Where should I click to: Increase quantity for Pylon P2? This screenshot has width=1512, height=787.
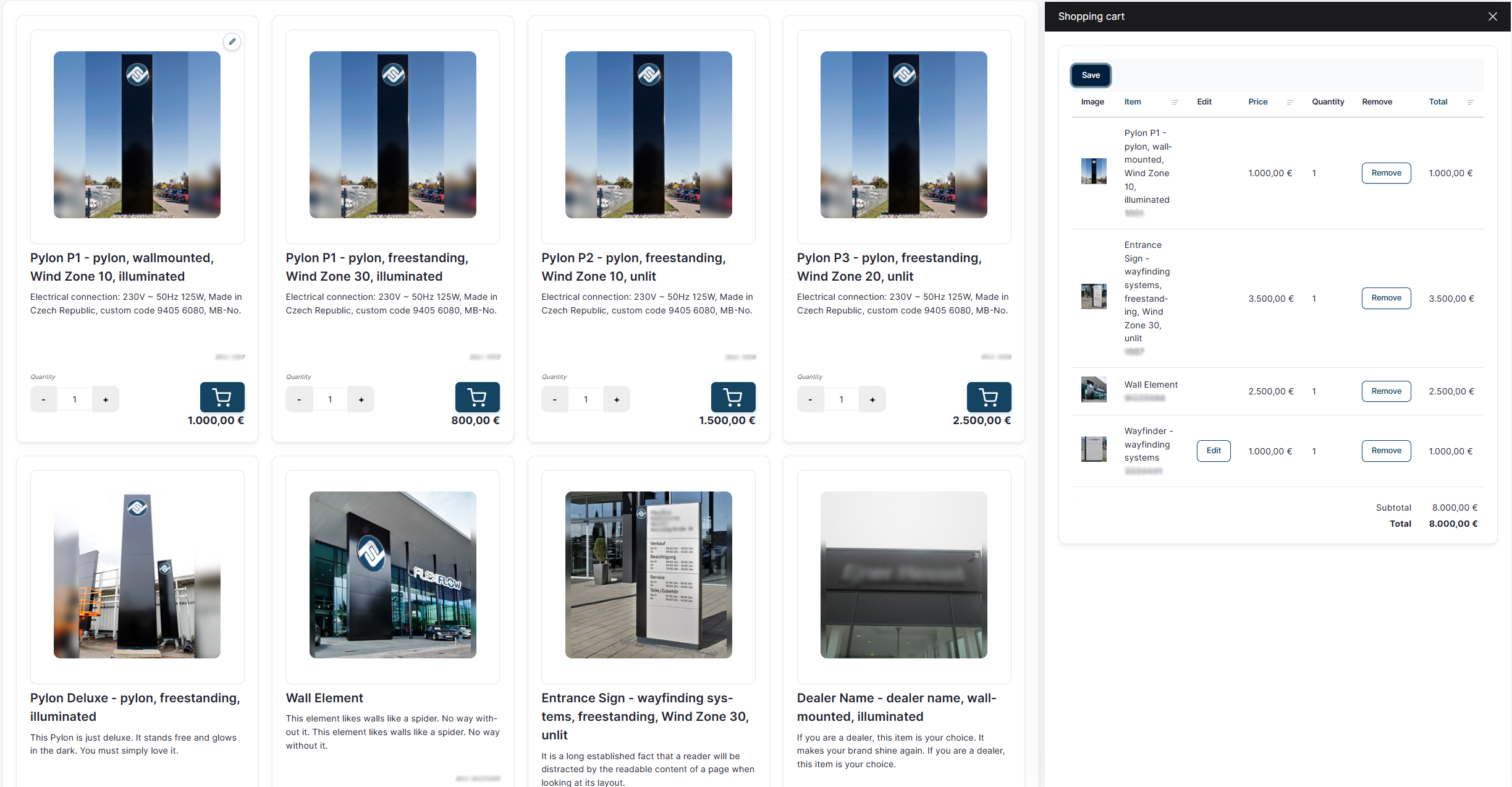click(617, 399)
